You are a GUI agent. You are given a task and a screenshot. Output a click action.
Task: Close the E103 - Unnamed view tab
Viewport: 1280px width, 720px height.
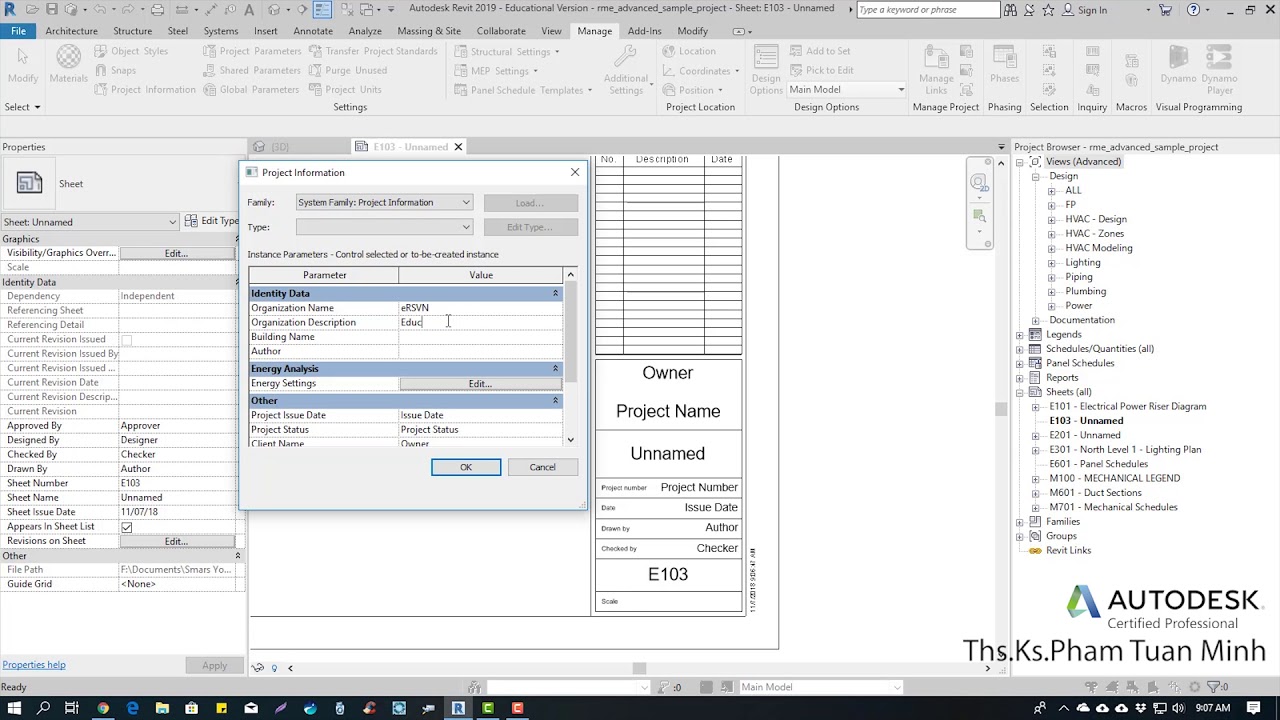(x=458, y=147)
